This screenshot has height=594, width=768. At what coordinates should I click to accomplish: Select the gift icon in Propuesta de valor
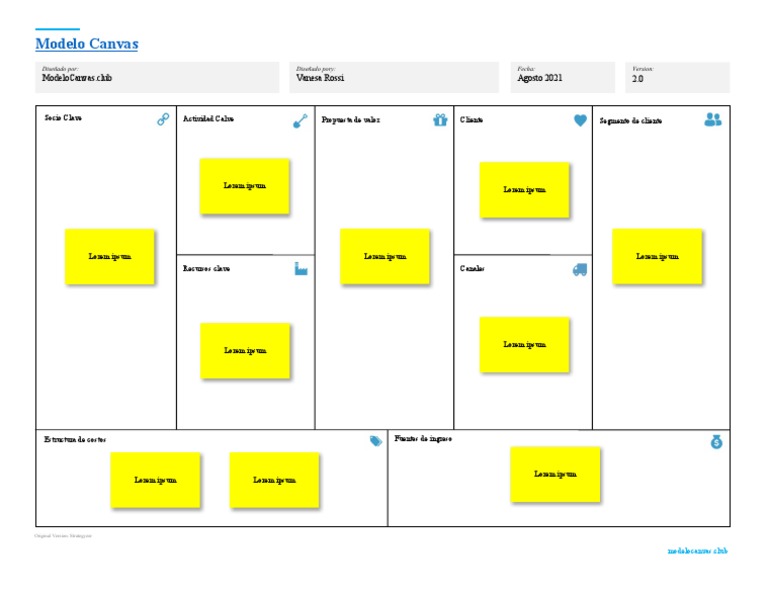click(440, 121)
